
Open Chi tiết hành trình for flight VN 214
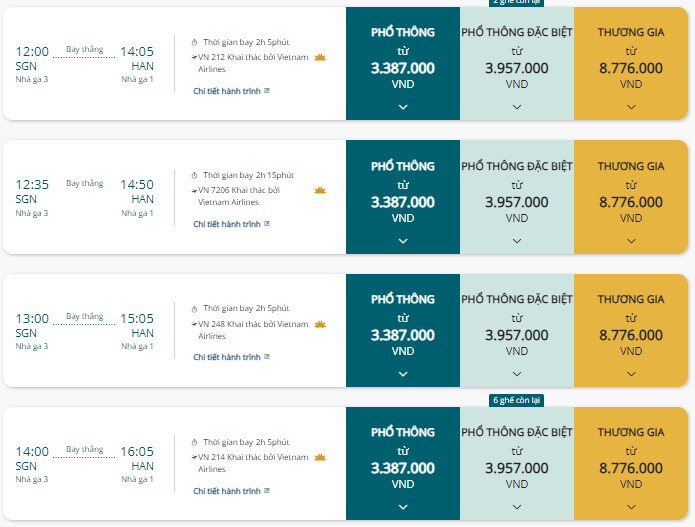pos(231,490)
